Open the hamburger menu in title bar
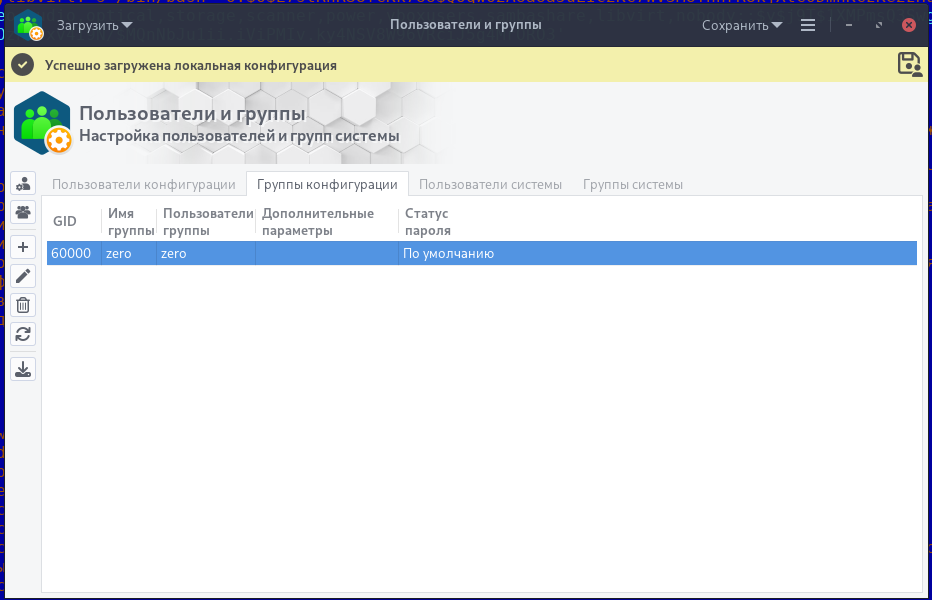The image size is (932, 600). [808, 25]
